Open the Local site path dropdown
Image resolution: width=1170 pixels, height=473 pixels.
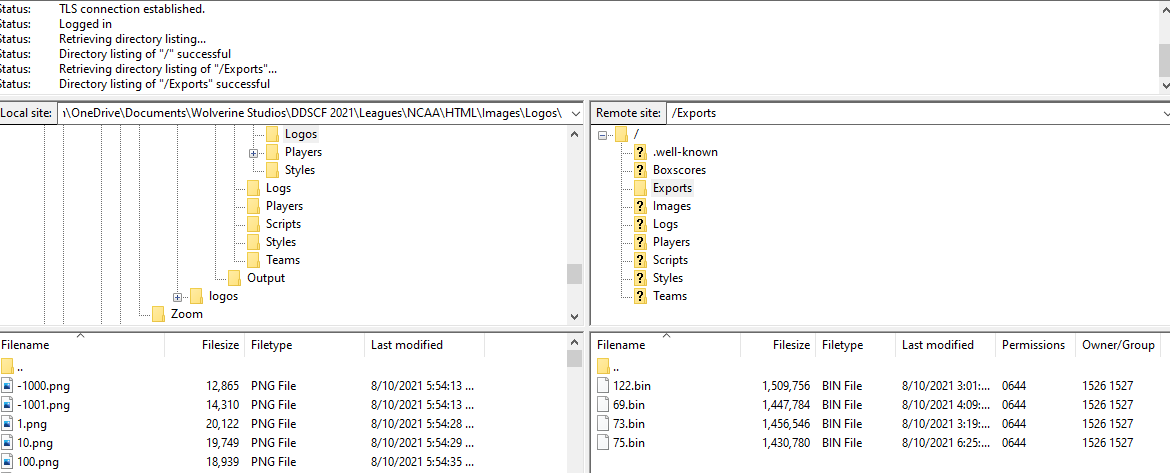575,113
